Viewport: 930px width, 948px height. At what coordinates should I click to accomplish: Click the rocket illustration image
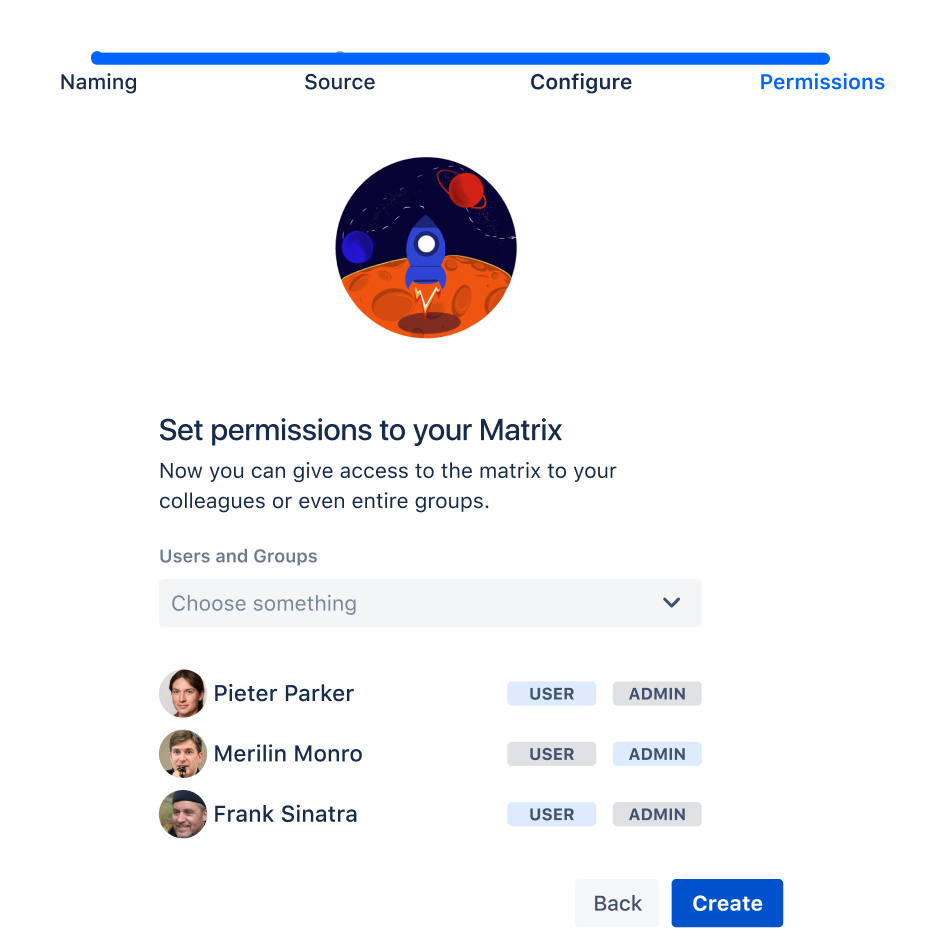[x=426, y=247]
